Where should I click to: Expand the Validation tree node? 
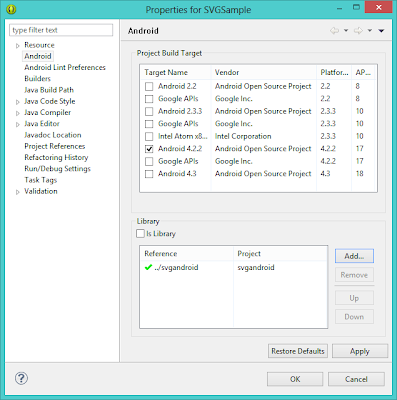pos(18,192)
